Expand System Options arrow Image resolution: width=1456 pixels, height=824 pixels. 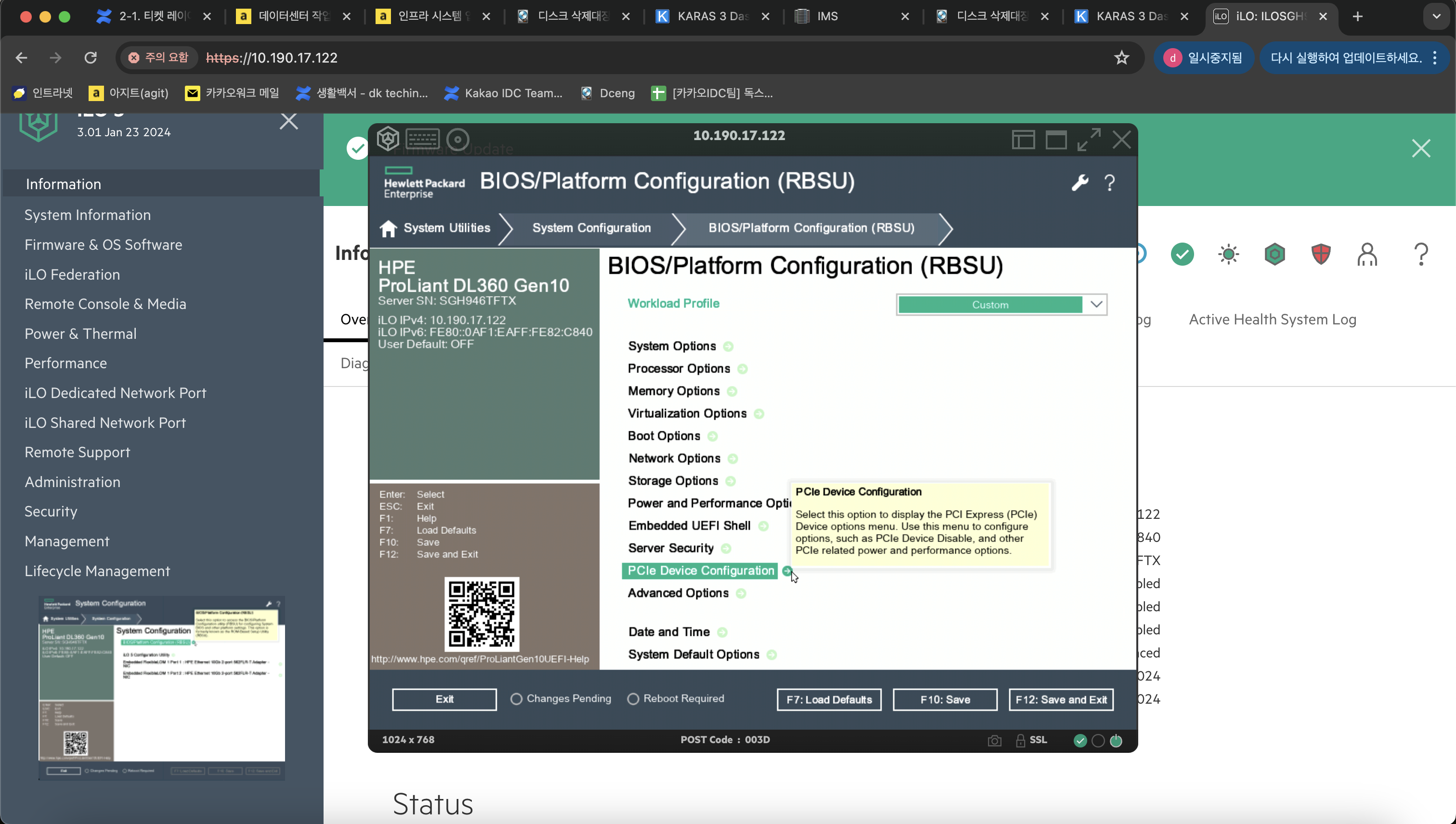[x=728, y=347]
